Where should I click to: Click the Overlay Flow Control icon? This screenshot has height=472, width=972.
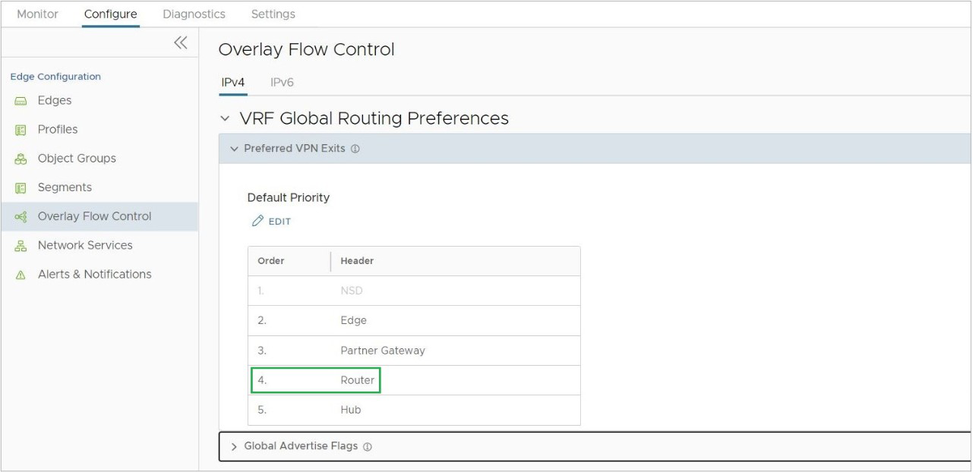[x=20, y=217]
